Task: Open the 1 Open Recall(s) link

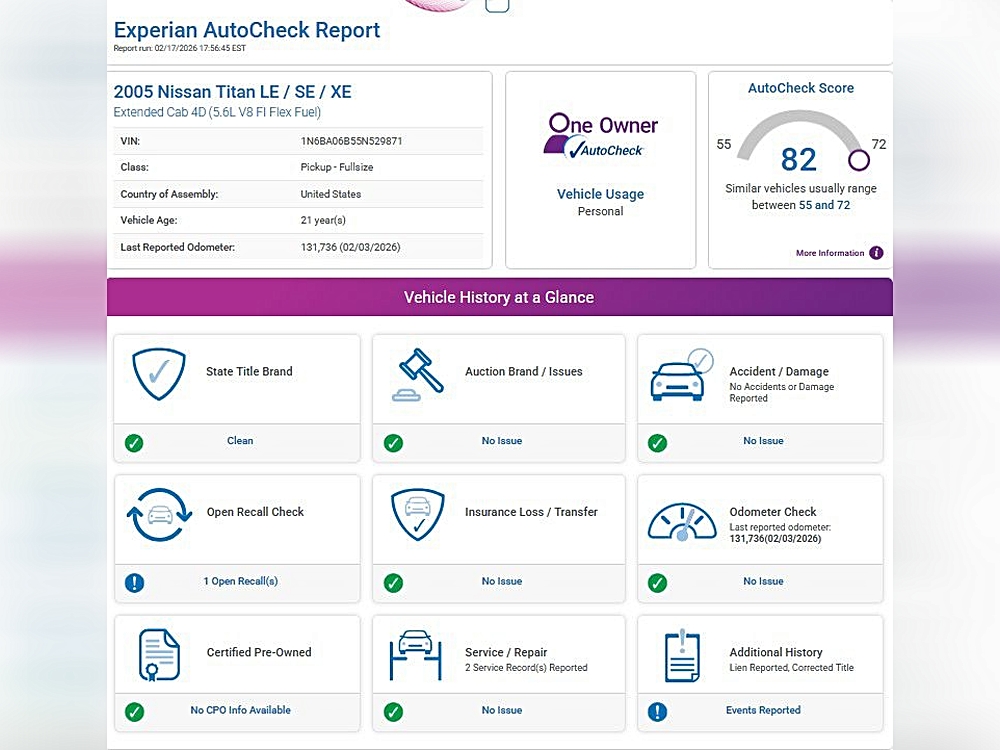Action: [240, 581]
